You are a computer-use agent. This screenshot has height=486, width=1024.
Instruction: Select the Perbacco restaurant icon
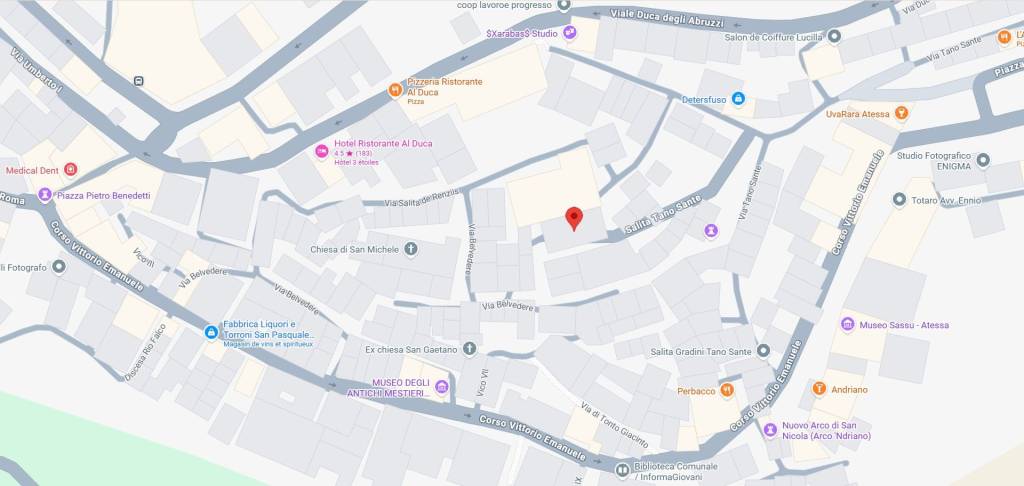727,390
